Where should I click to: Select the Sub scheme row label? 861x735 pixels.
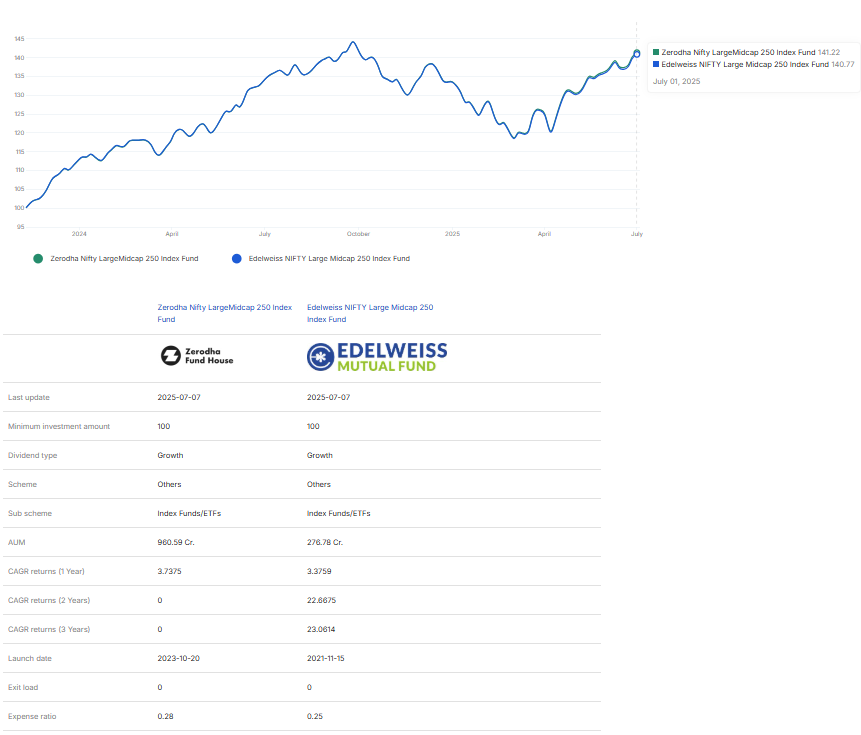30,514
